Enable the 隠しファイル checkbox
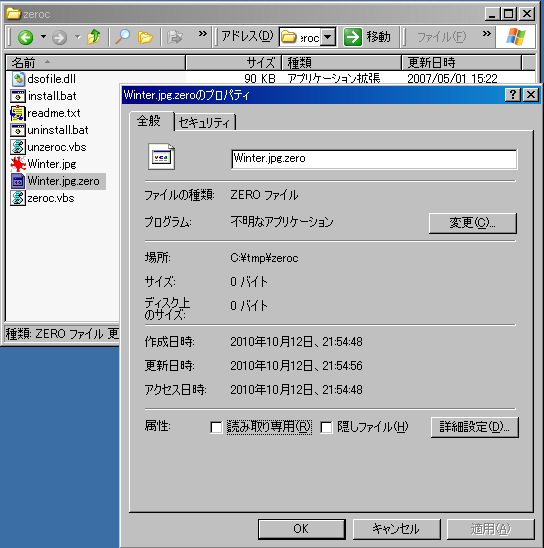Viewport: 544px width, 548px height. click(326, 427)
